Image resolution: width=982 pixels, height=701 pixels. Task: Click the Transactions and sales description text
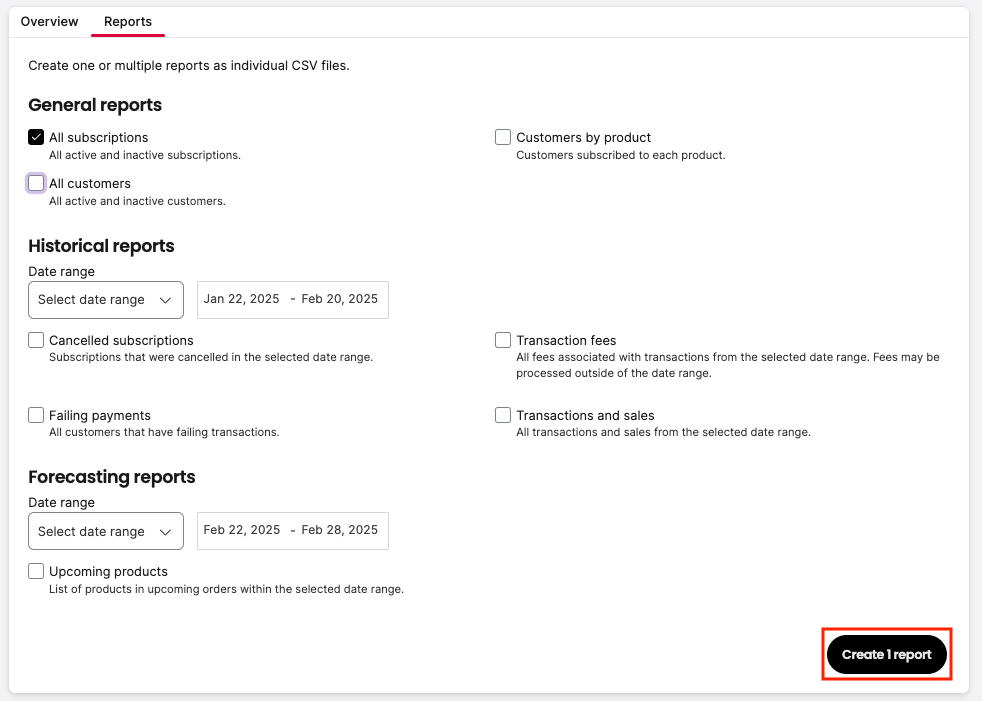(663, 432)
